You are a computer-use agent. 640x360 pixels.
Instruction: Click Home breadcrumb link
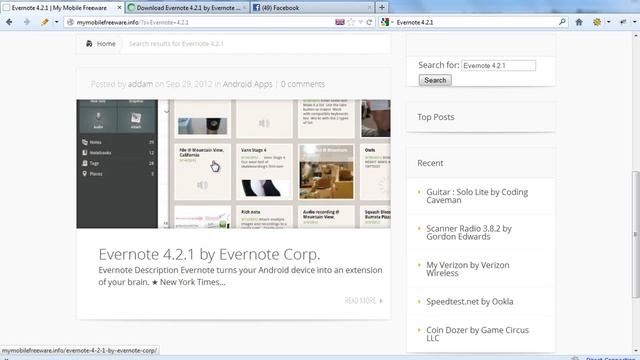[106, 44]
